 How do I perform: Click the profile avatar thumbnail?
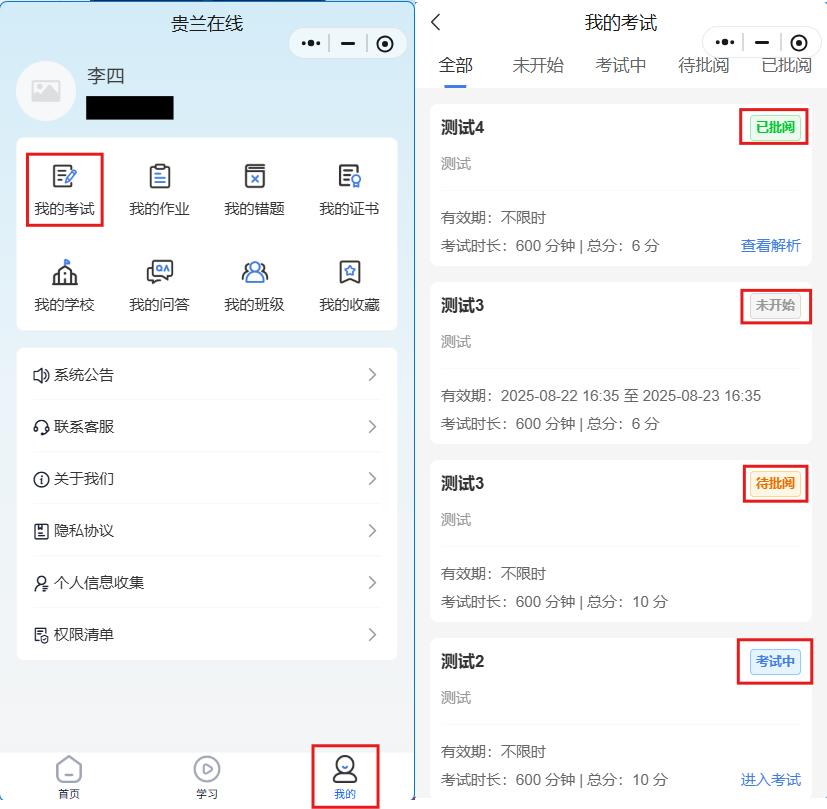46,91
